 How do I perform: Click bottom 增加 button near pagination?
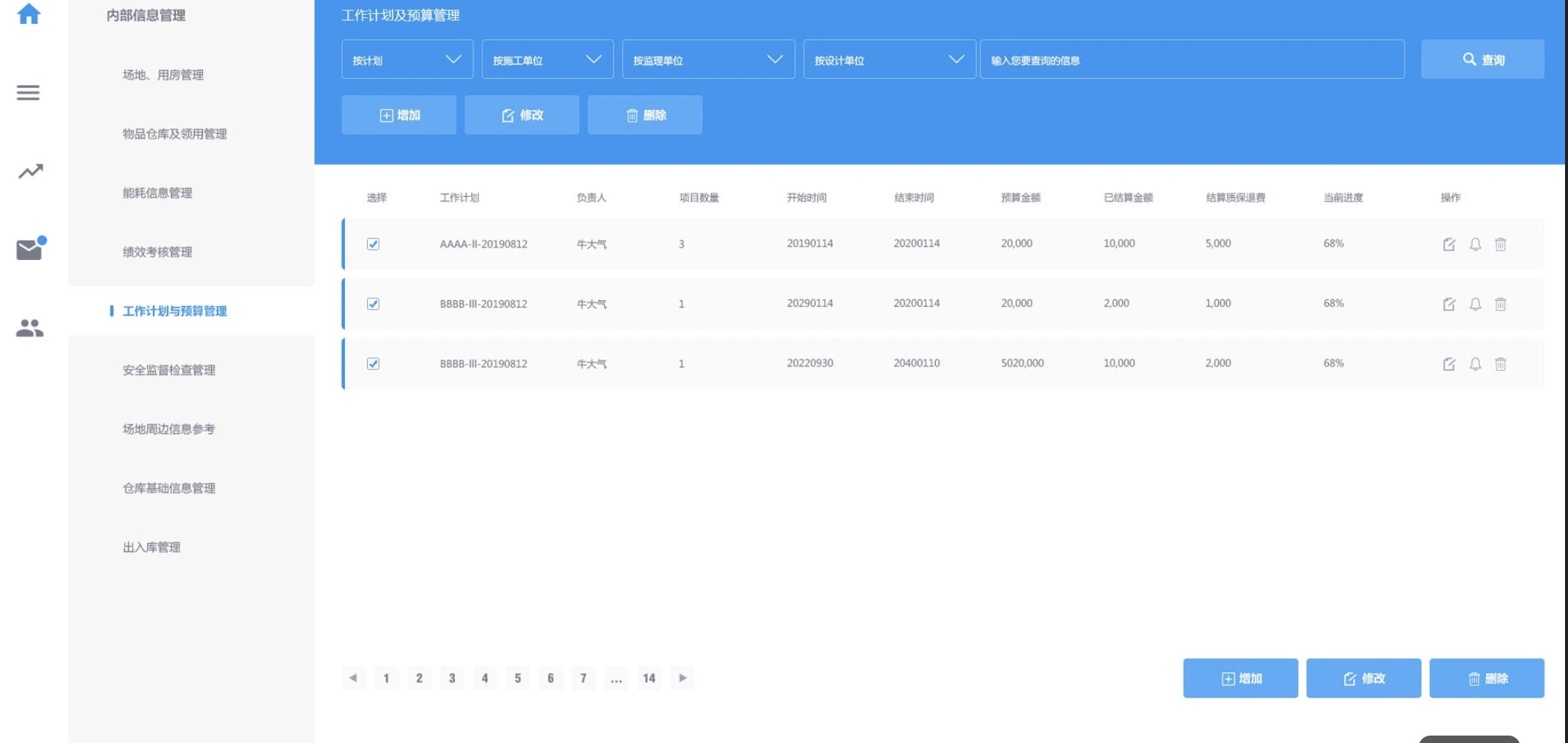[1241, 678]
